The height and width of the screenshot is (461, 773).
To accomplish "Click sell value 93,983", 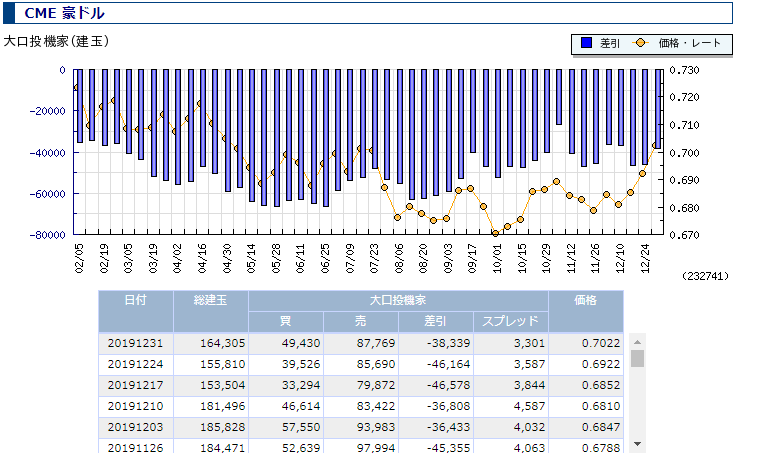I will point(376,427).
